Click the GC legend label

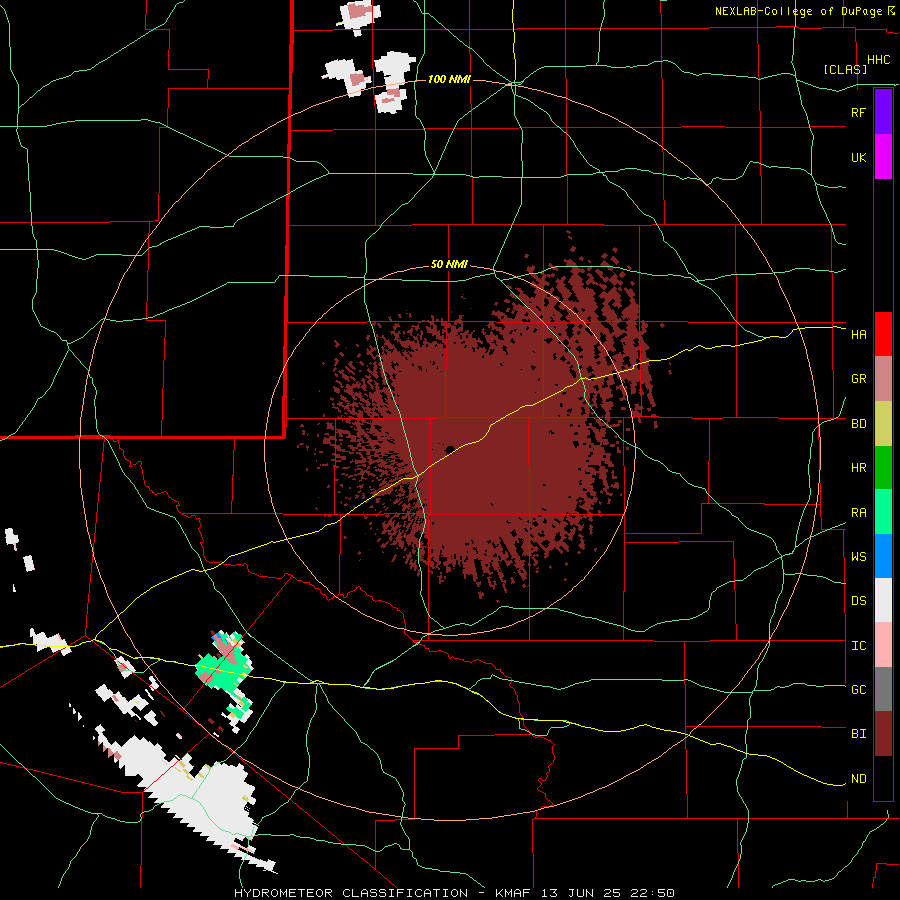tap(858, 690)
